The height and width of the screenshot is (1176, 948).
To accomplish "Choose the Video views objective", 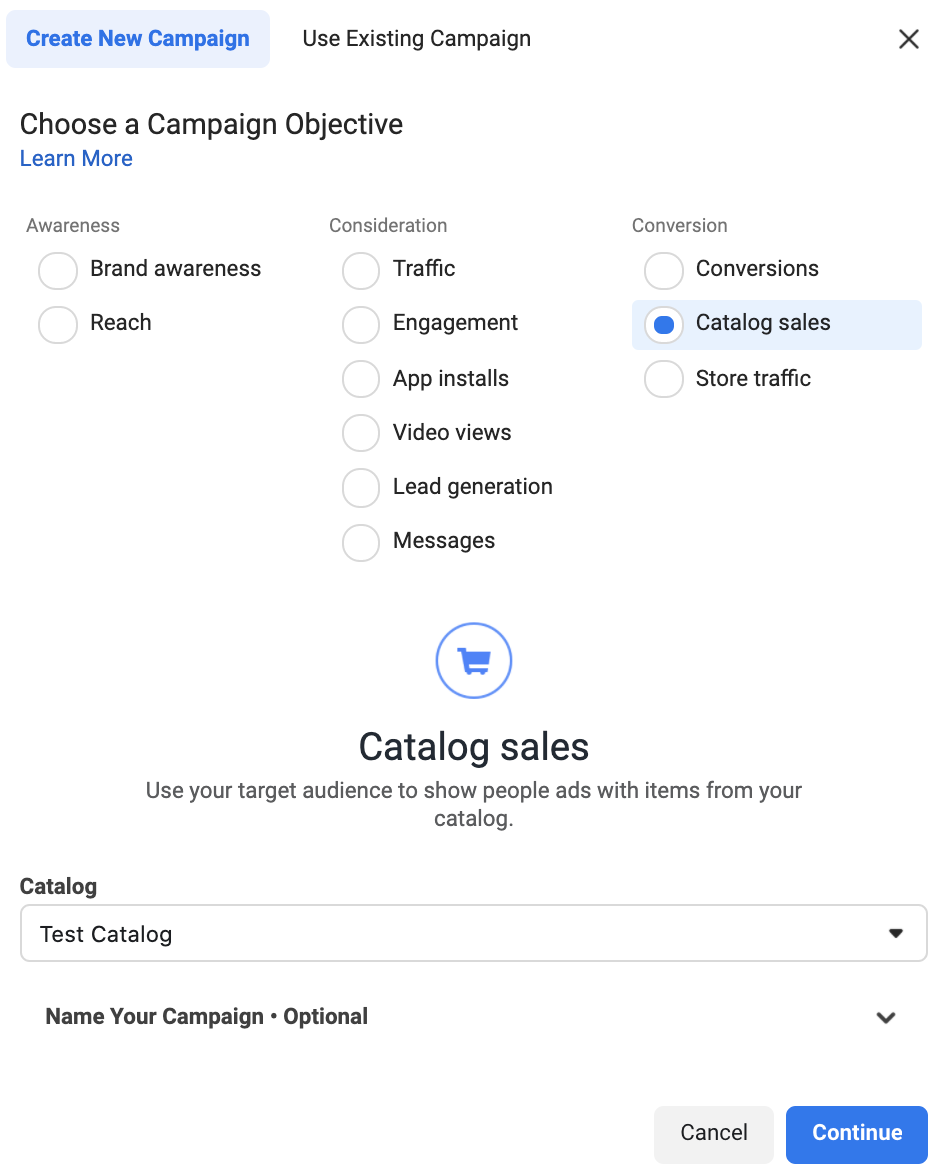I will [x=361, y=433].
